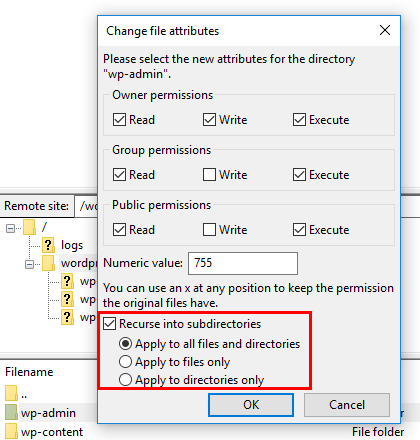The width and height of the screenshot is (420, 440).
Task: Collapse the root directory tree node
Action: pos(10,228)
